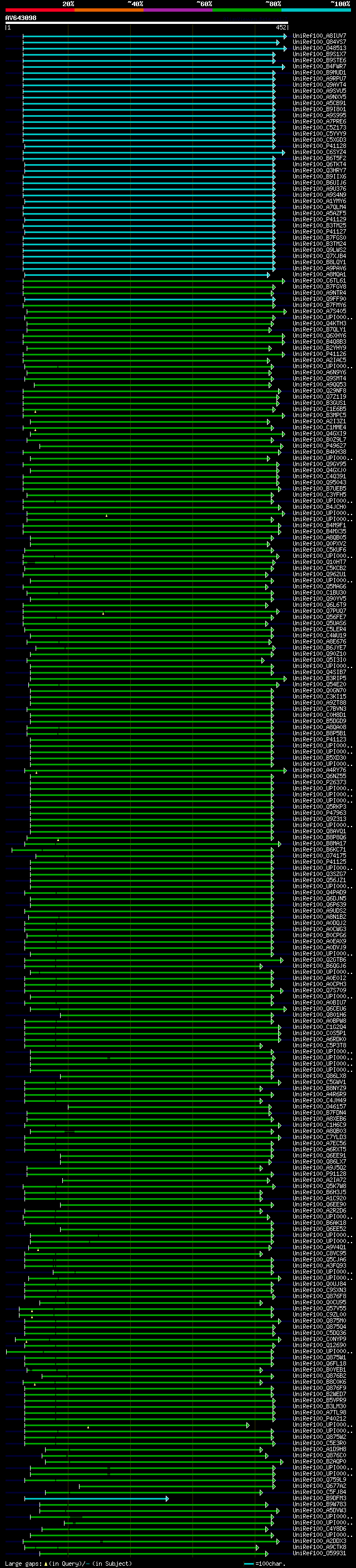The height and width of the screenshot is (1568, 356).
Task: Click the orange ~40% identity color swatch
Action: coord(109,10)
